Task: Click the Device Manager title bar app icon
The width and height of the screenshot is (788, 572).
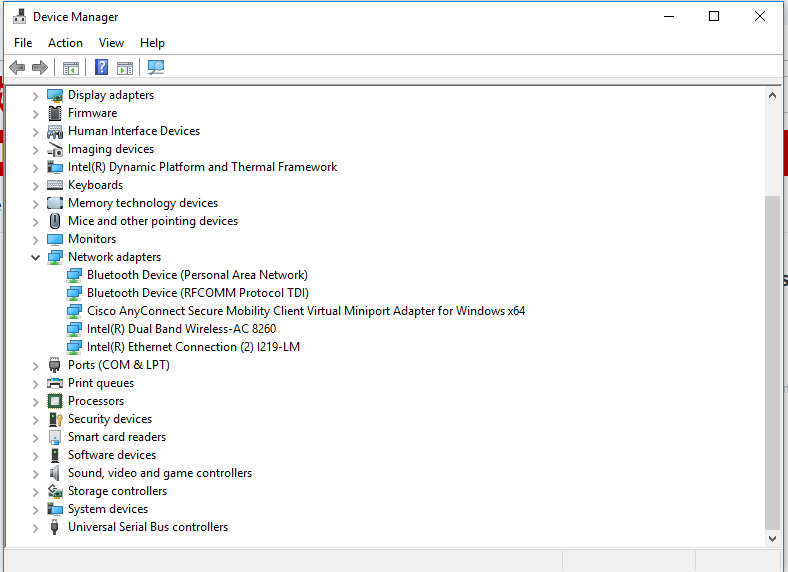Action: [20, 17]
